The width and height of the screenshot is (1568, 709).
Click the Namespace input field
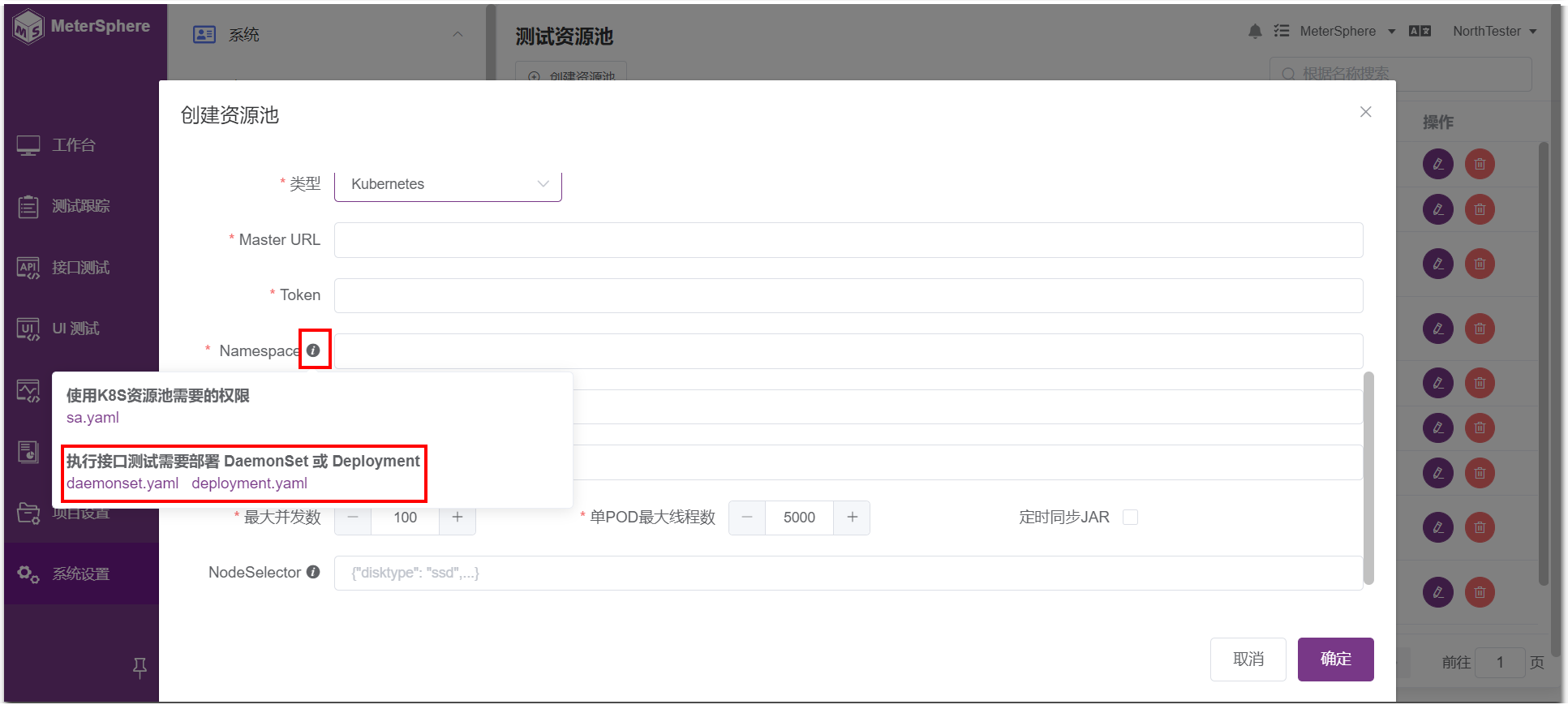pos(848,351)
